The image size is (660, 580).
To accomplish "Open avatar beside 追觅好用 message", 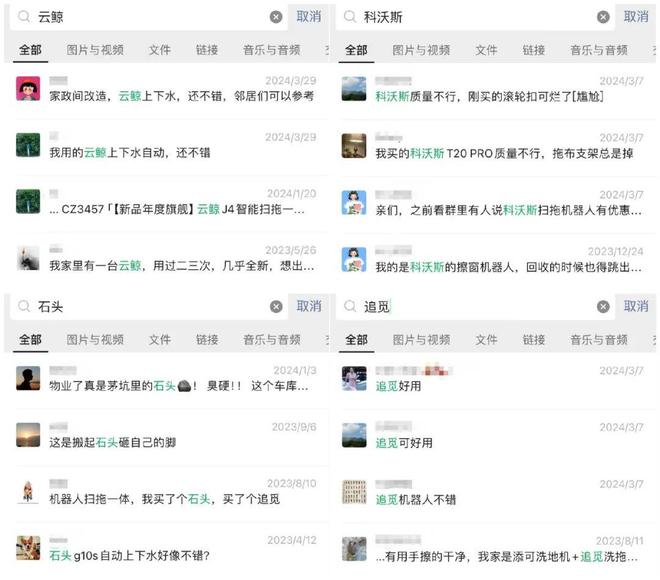I will click(x=354, y=378).
